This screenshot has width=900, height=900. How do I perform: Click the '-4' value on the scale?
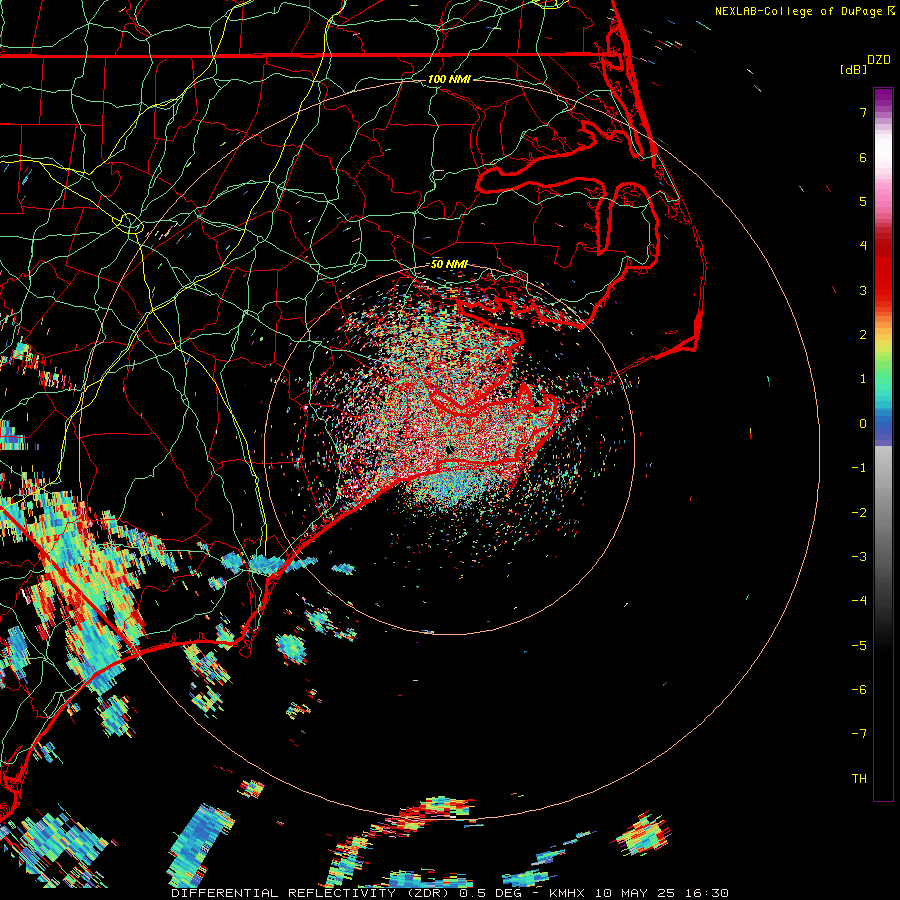pyautogui.click(x=859, y=601)
